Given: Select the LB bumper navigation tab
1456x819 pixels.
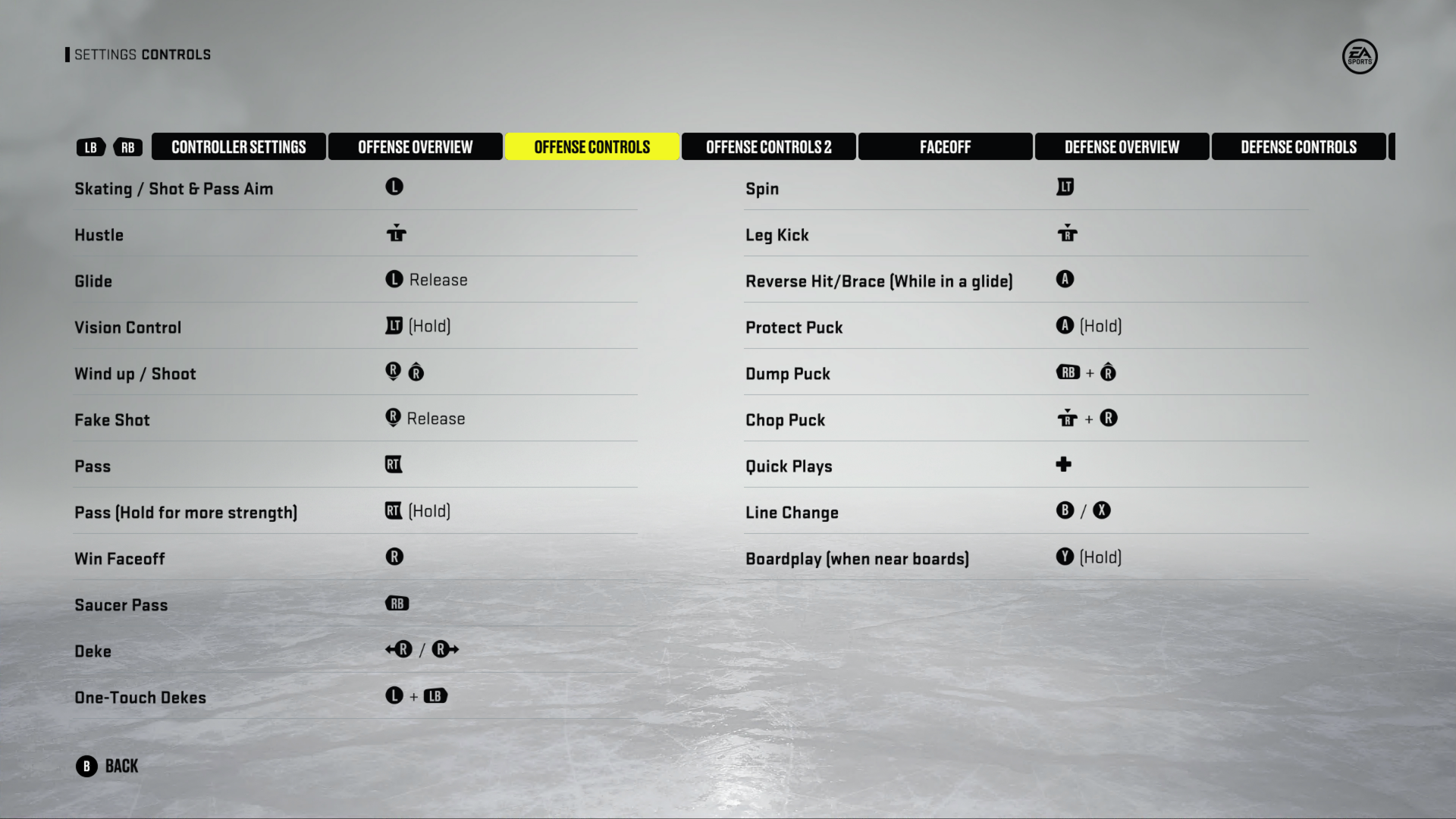Looking at the screenshot, I should click(x=90, y=146).
